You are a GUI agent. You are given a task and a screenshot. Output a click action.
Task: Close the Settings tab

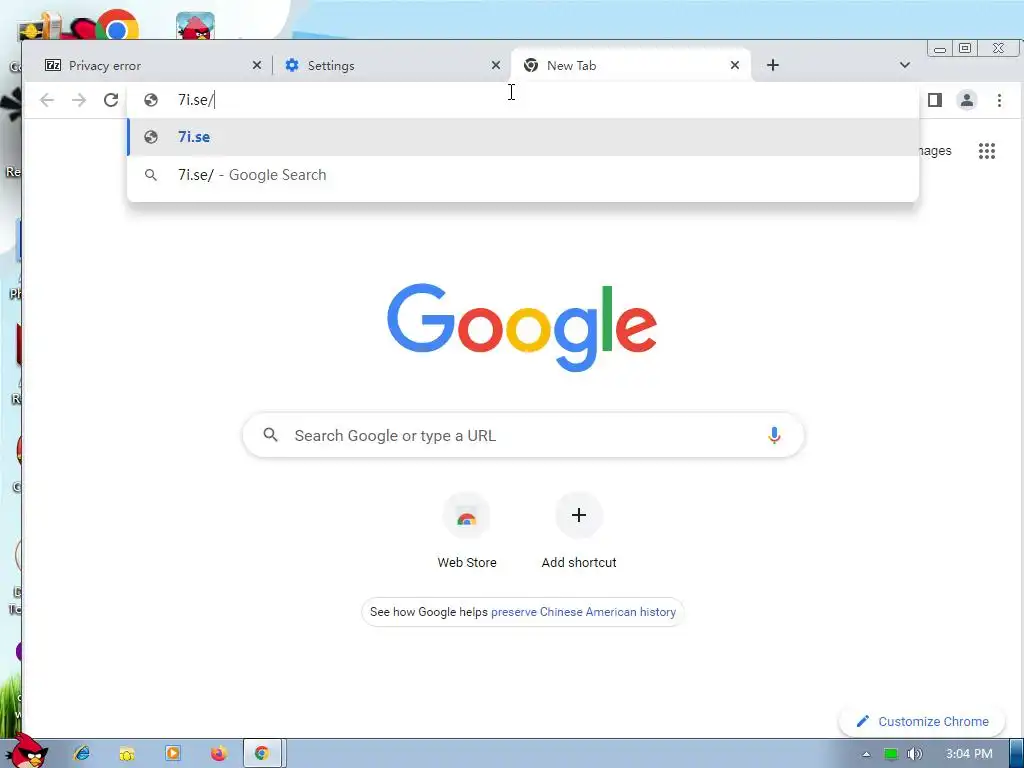496,65
